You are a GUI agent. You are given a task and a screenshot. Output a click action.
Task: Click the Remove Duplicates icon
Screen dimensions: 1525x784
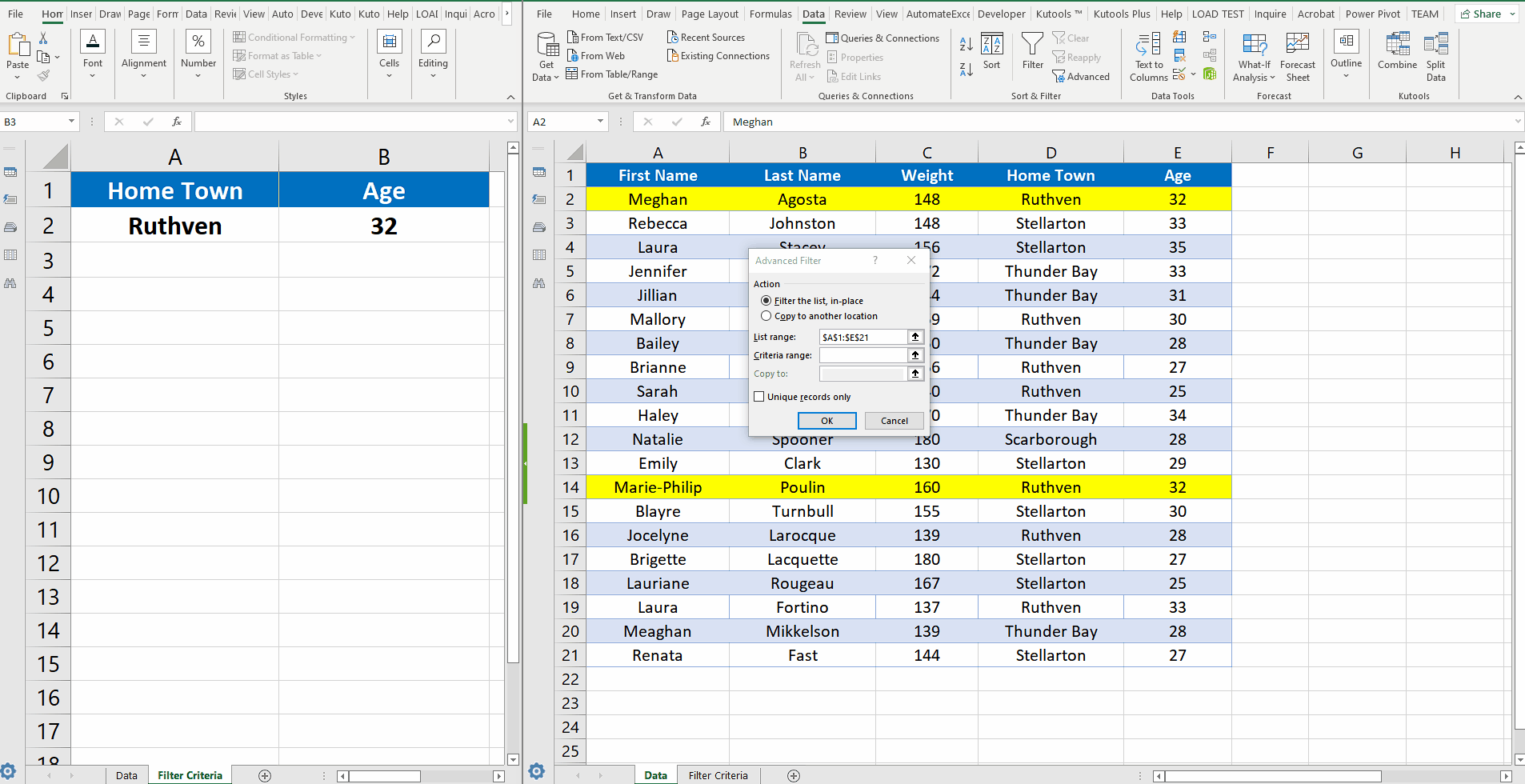click(1179, 55)
